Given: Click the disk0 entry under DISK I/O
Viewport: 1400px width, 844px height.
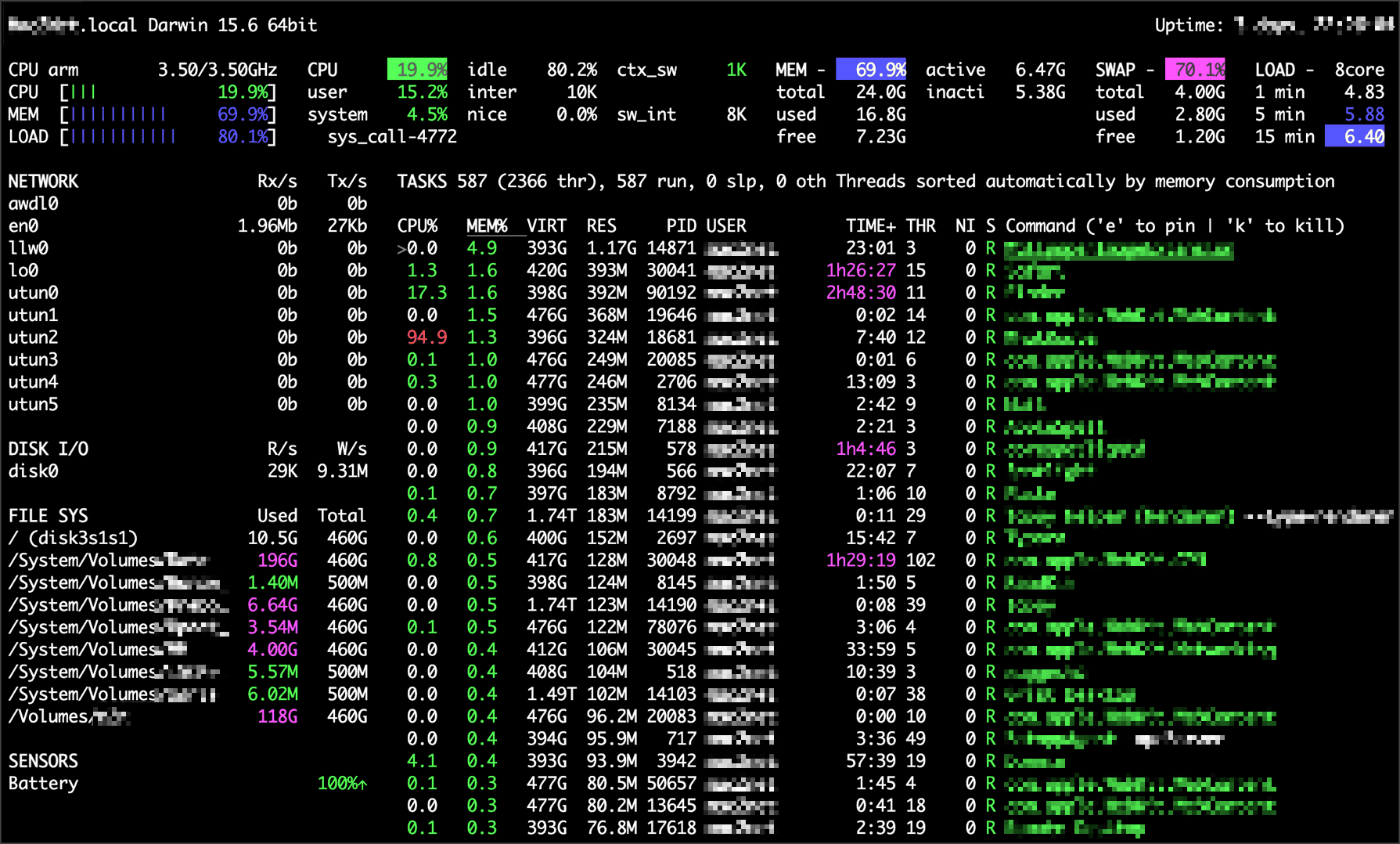Looking at the screenshot, I should pos(33,471).
